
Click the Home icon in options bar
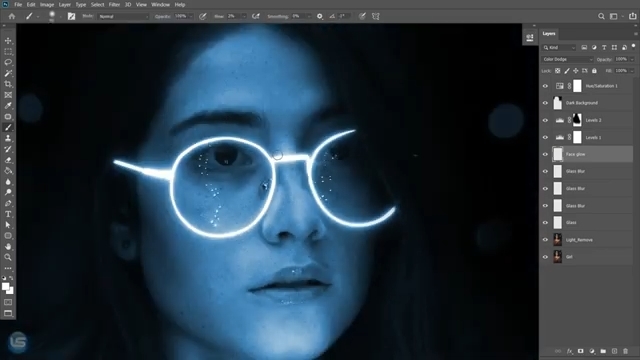pyautogui.click(x=12, y=16)
